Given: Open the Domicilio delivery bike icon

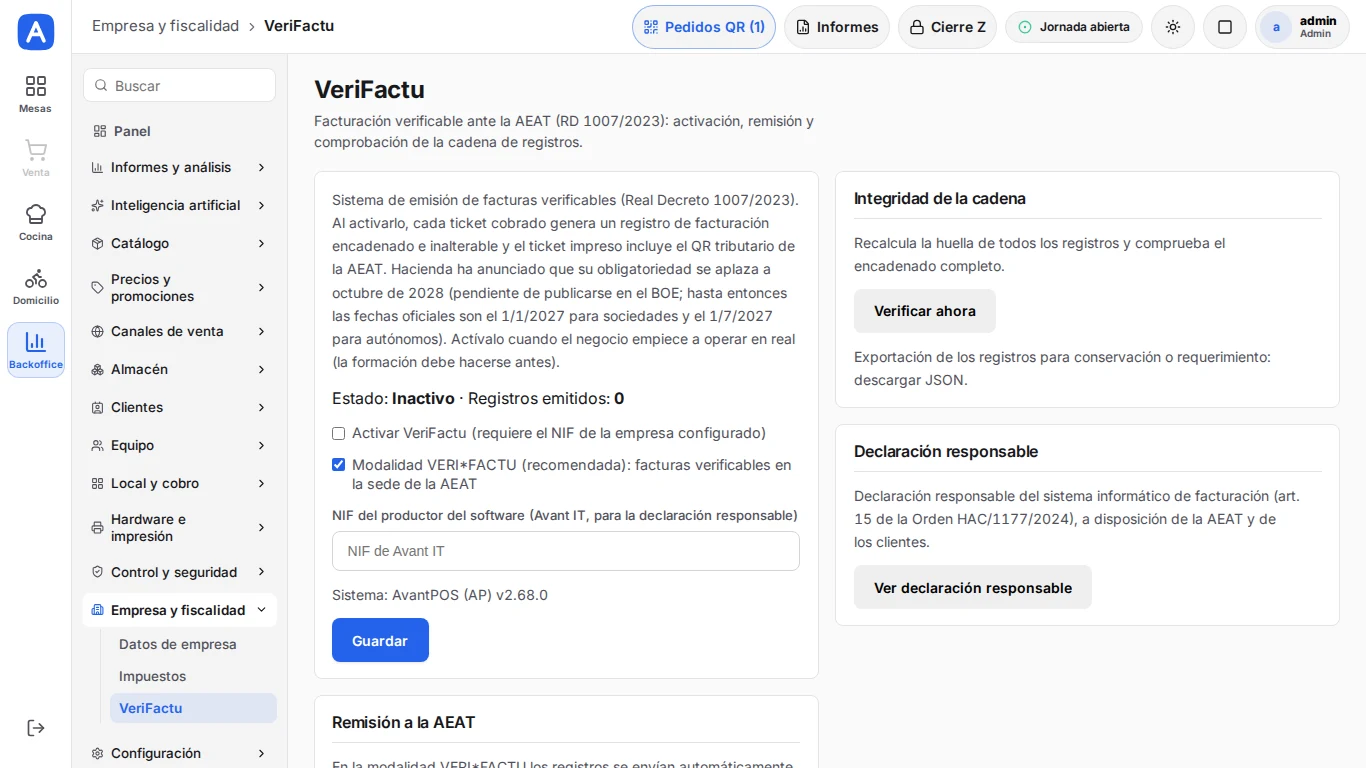Looking at the screenshot, I should pos(36,278).
